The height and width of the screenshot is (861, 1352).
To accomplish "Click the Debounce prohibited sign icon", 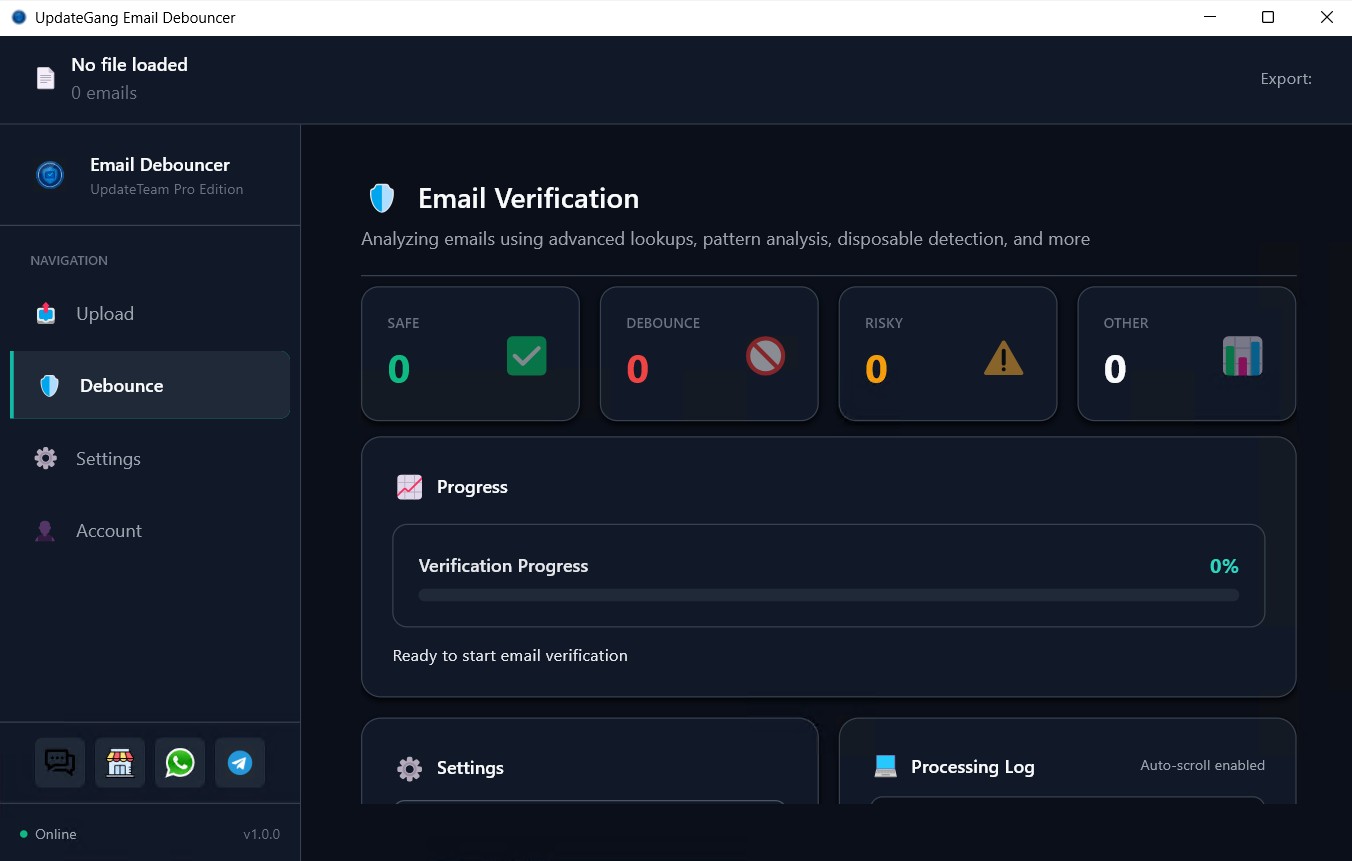I will coord(765,356).
